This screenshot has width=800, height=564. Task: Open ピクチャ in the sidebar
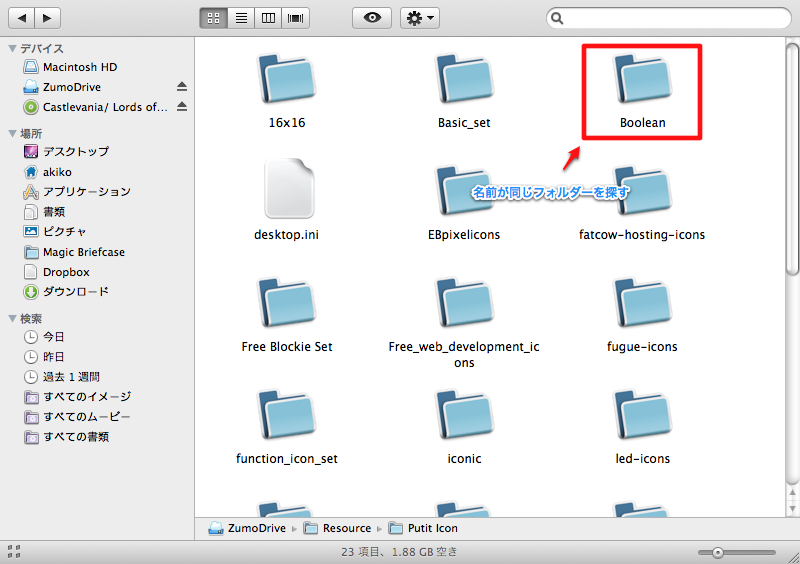55,232
